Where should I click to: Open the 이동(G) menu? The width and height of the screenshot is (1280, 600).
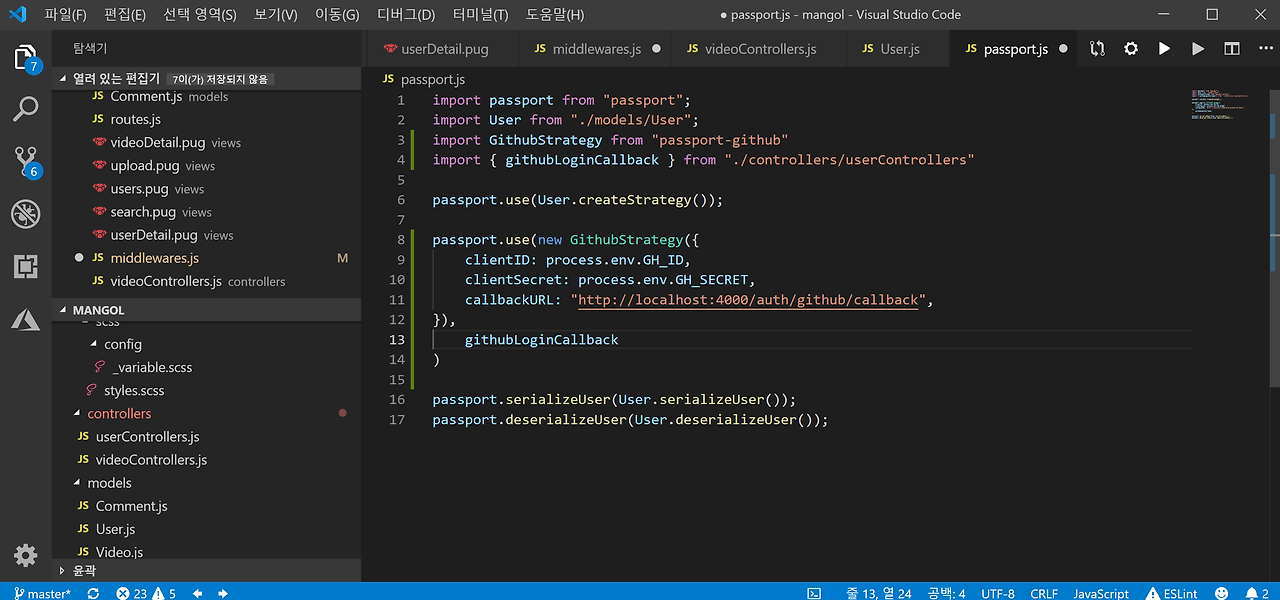(x=337, y=14)
